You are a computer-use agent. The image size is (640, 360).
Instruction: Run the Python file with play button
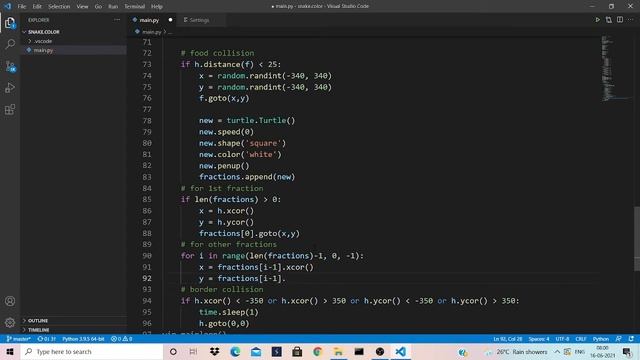[597, 20]
